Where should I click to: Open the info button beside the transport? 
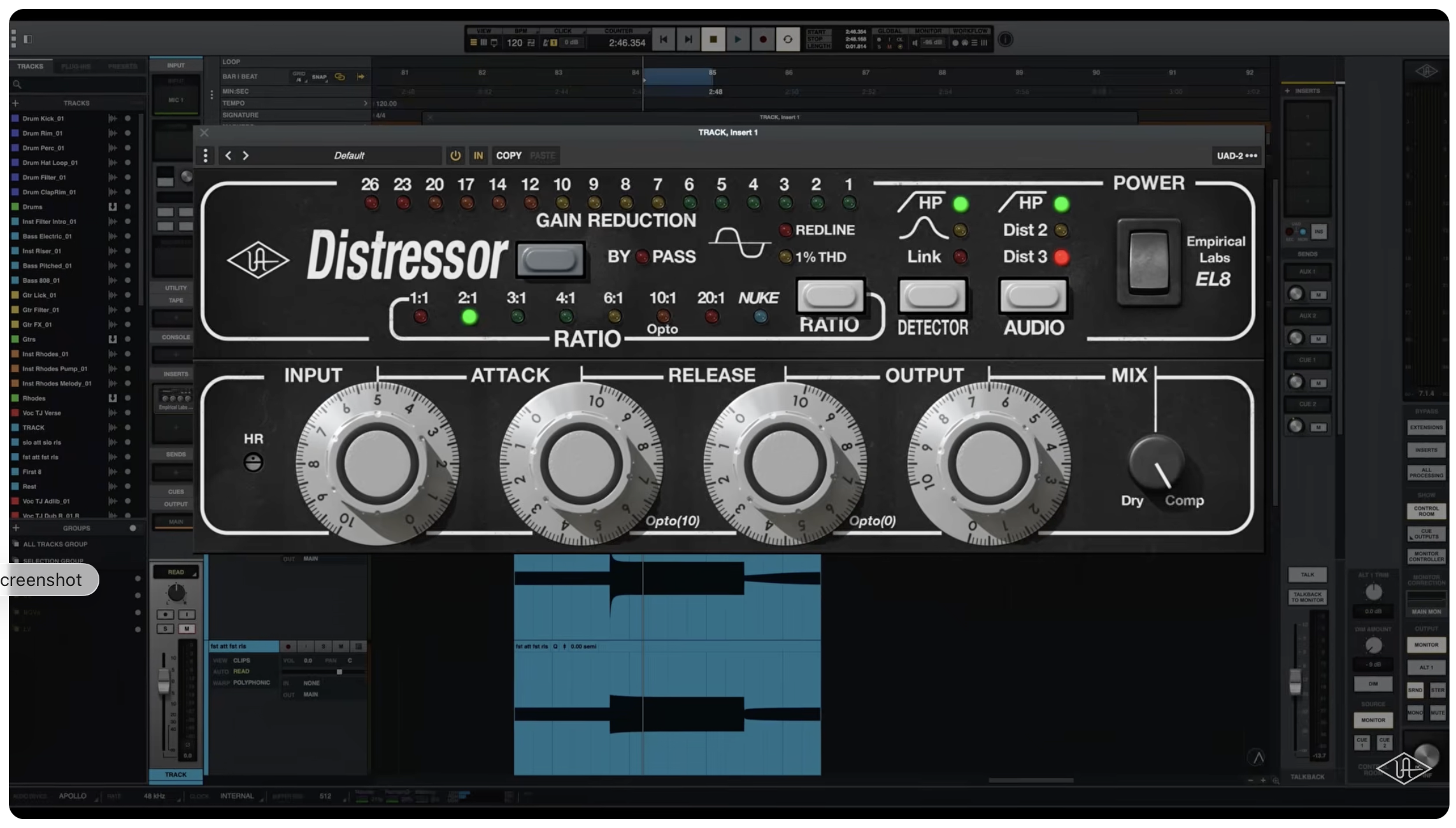(x=1005, y=39)
